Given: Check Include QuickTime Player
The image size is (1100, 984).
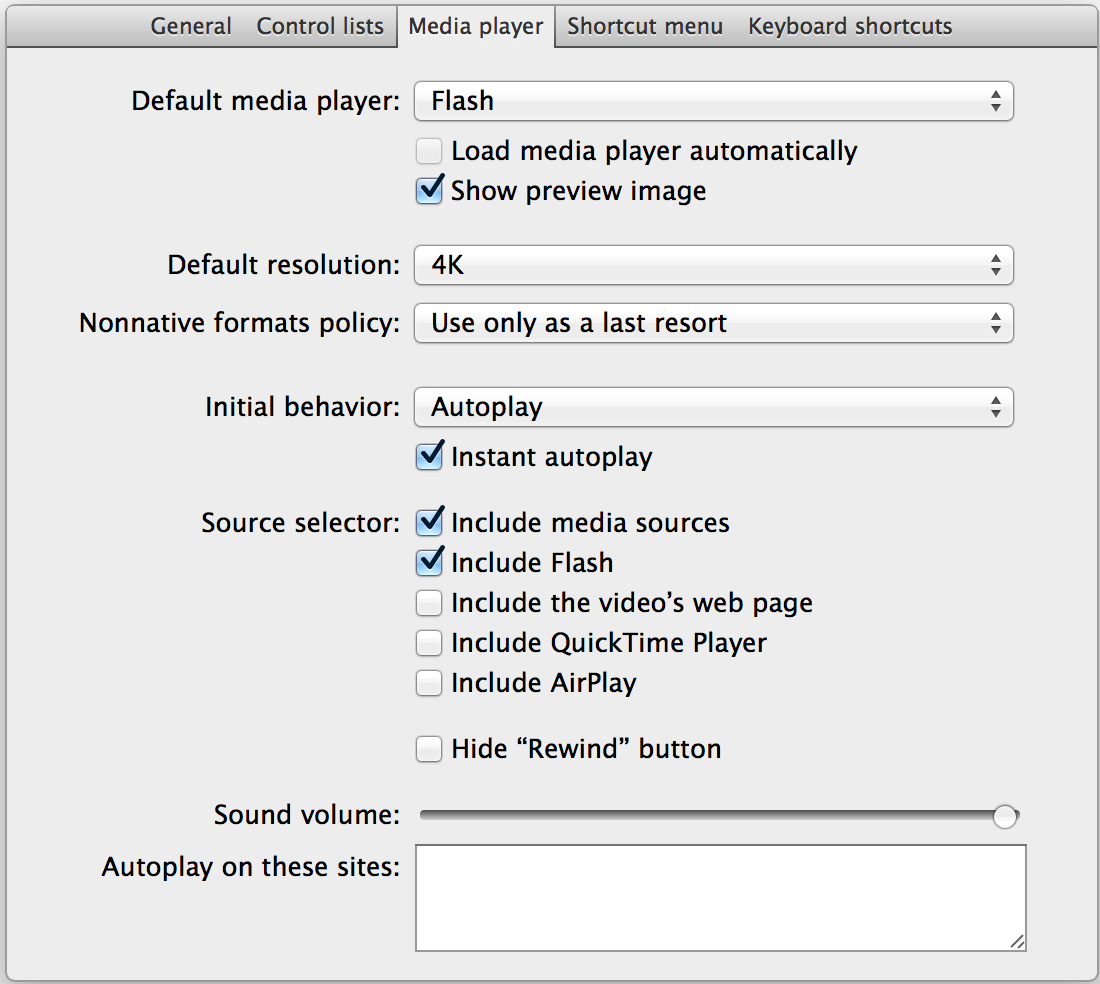Looking at the screenshot, I should click(429, 642).
